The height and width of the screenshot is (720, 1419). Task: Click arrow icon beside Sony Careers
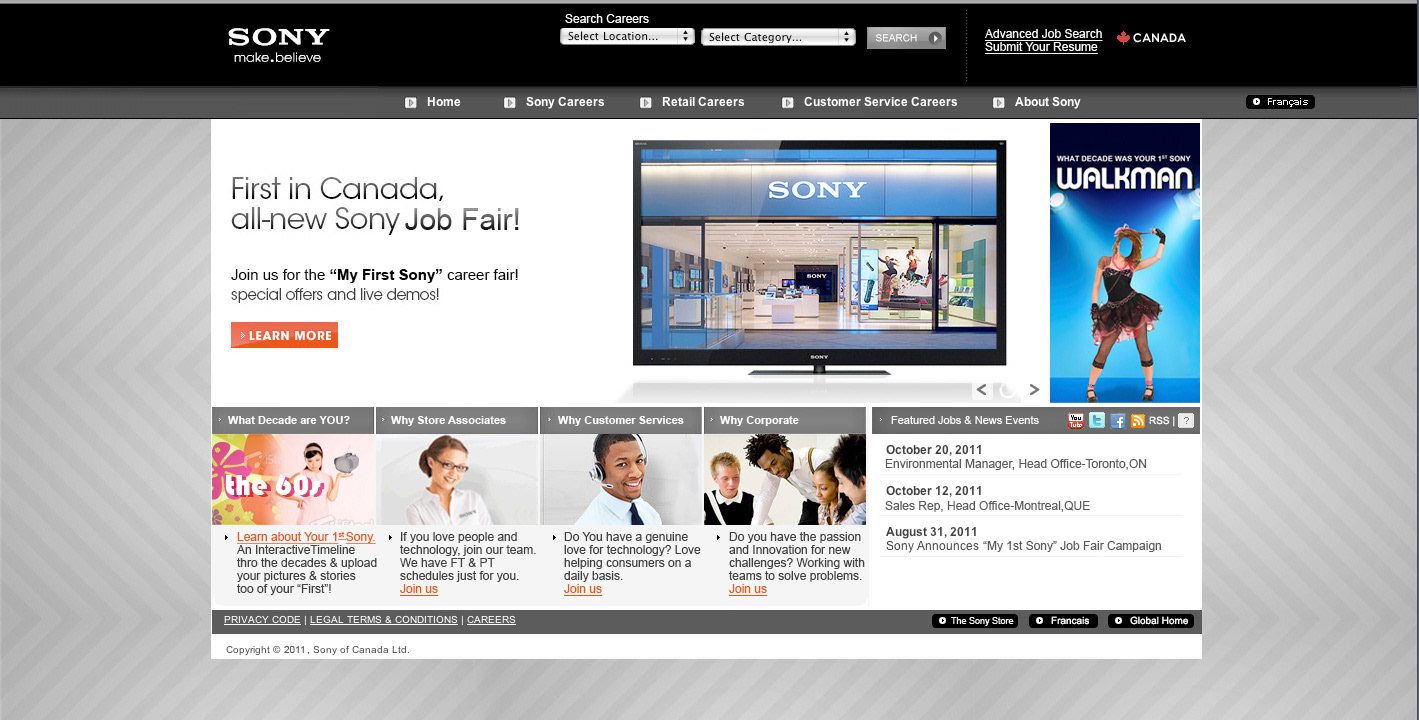[510, 102]
